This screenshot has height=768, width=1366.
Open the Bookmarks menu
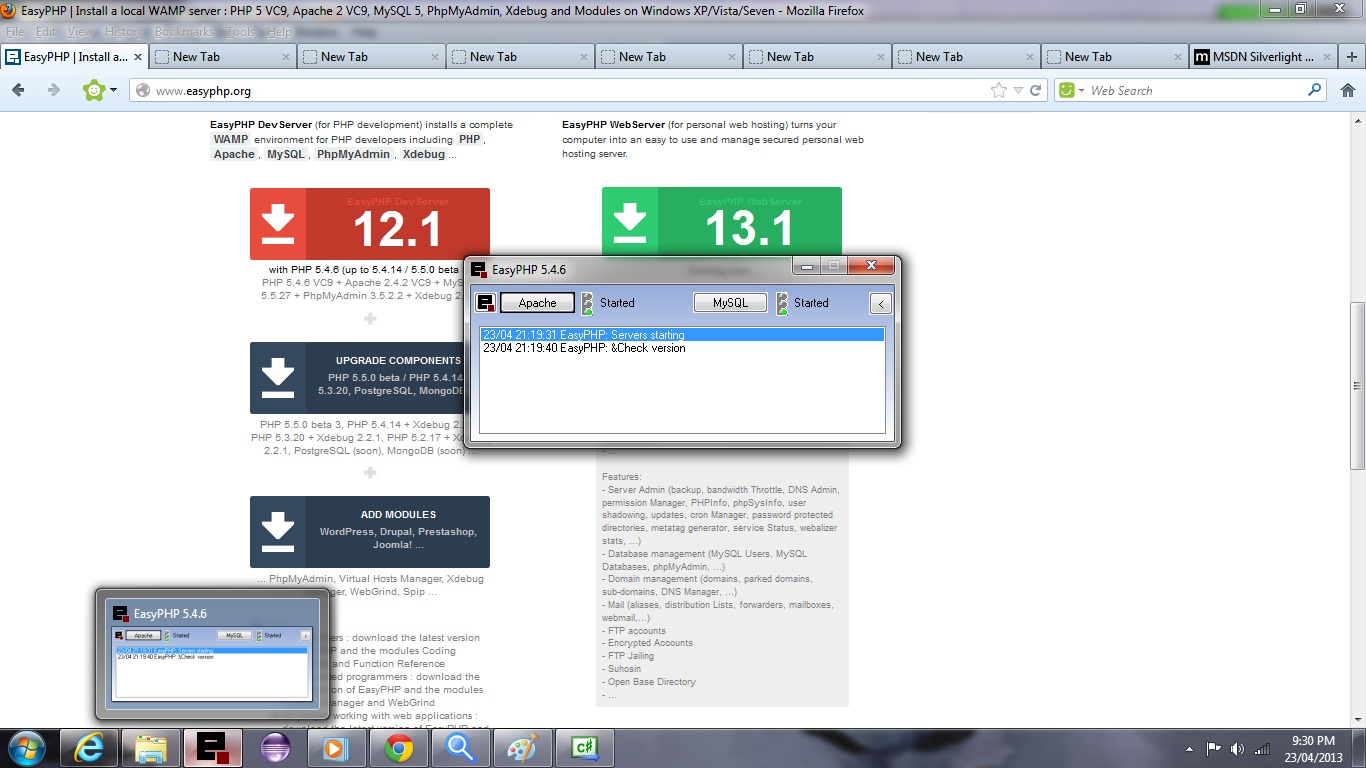click(184, 32)
